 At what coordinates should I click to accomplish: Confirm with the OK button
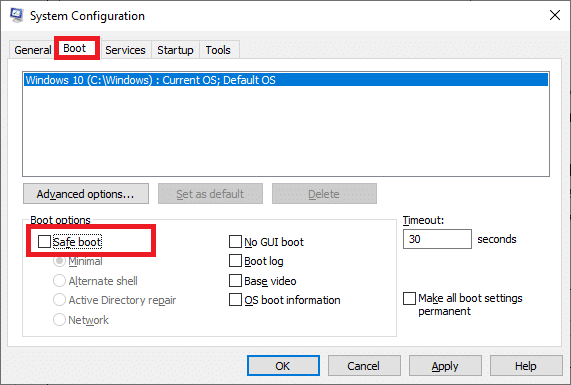coord(283,366)
